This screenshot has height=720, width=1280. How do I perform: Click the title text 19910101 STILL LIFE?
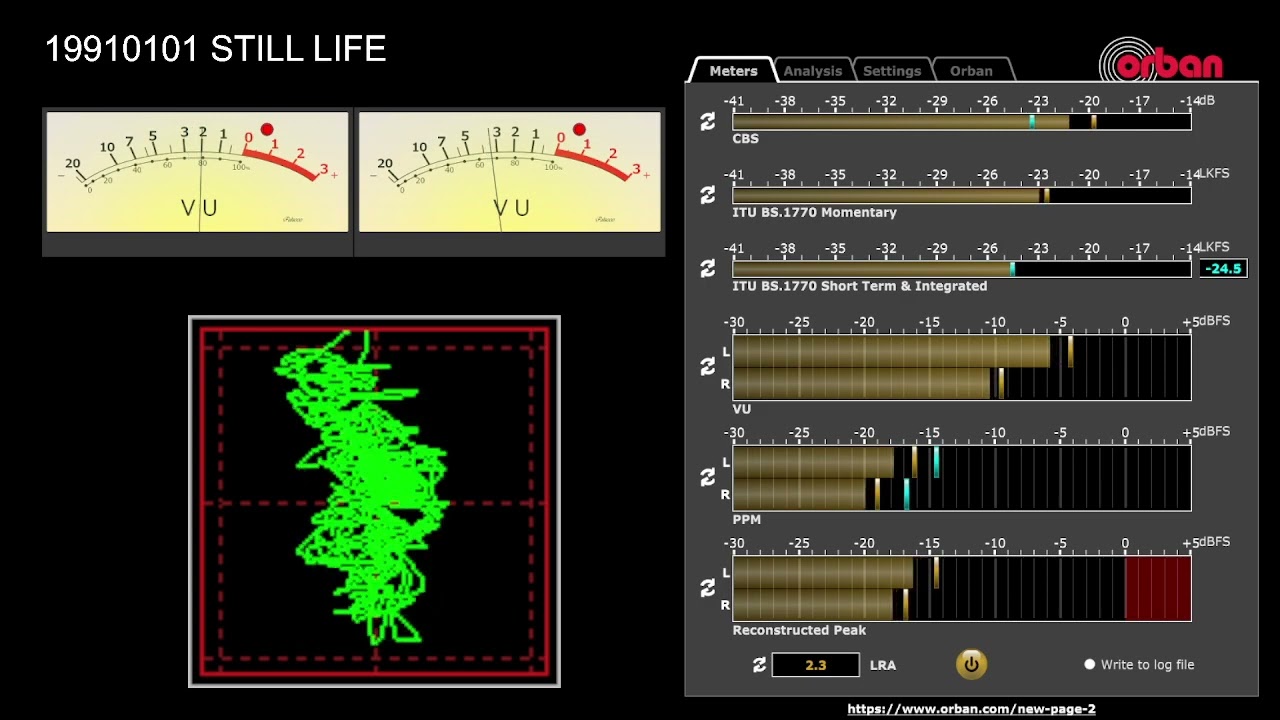[215, 49]
